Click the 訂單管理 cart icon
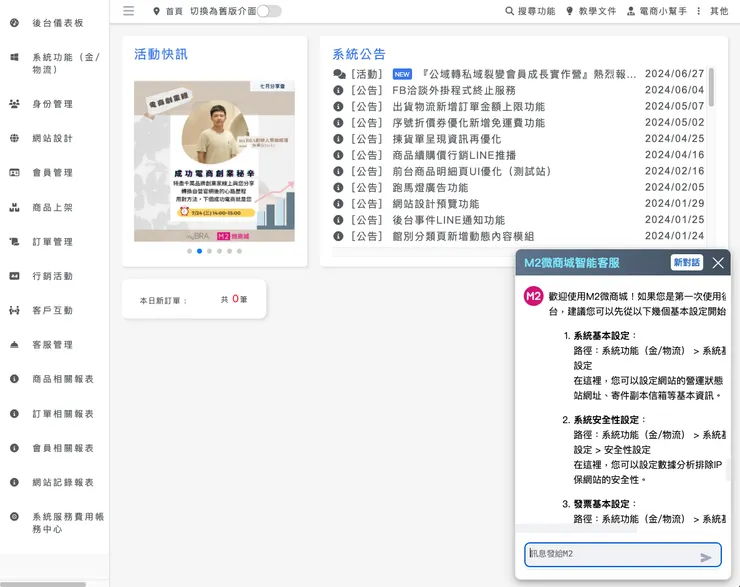 (x=14, y=242)
